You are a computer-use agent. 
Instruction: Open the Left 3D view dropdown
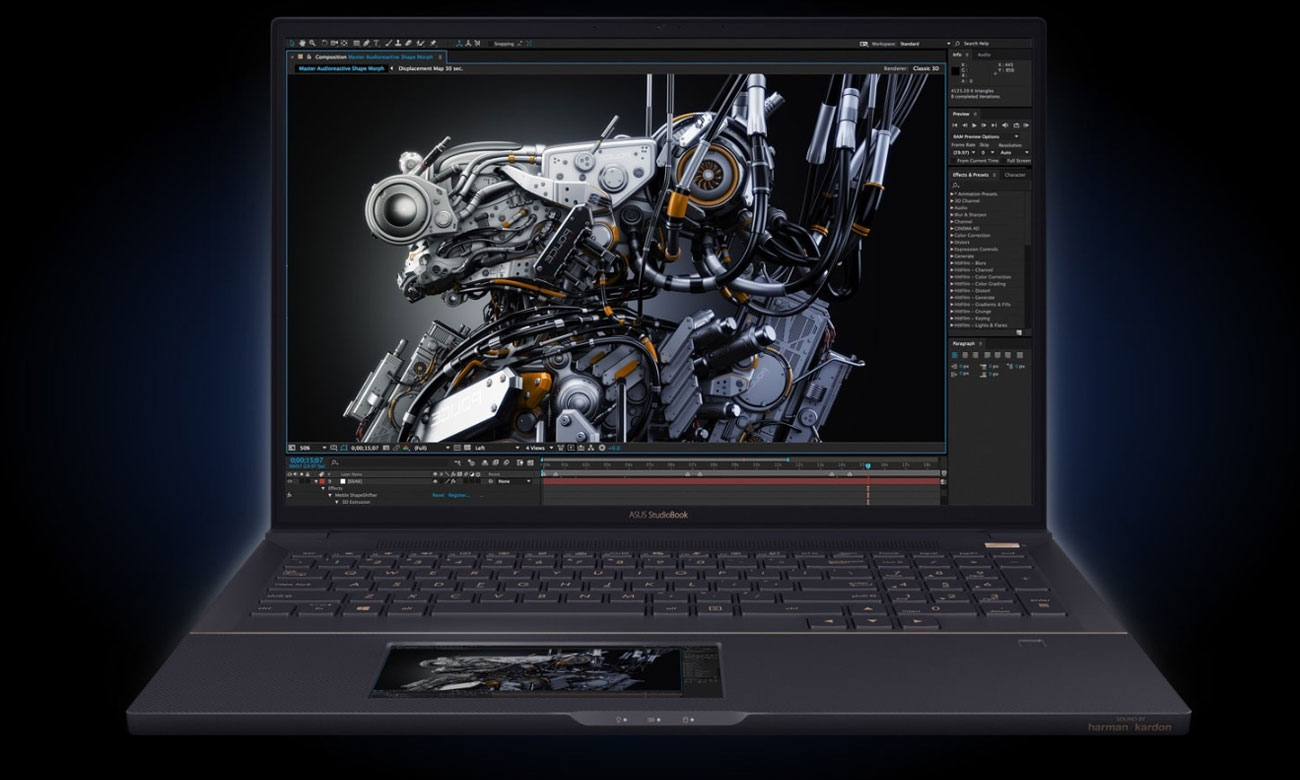point(495,448)
